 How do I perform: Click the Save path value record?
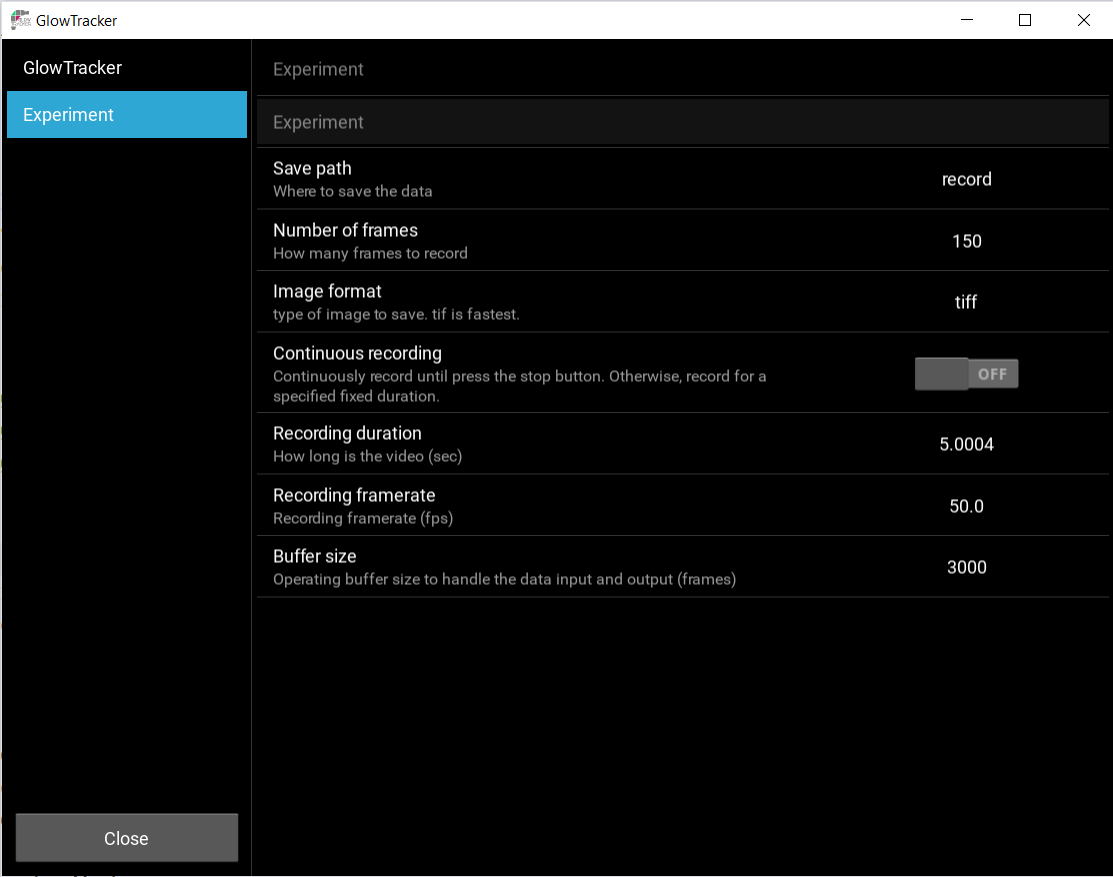967,180
